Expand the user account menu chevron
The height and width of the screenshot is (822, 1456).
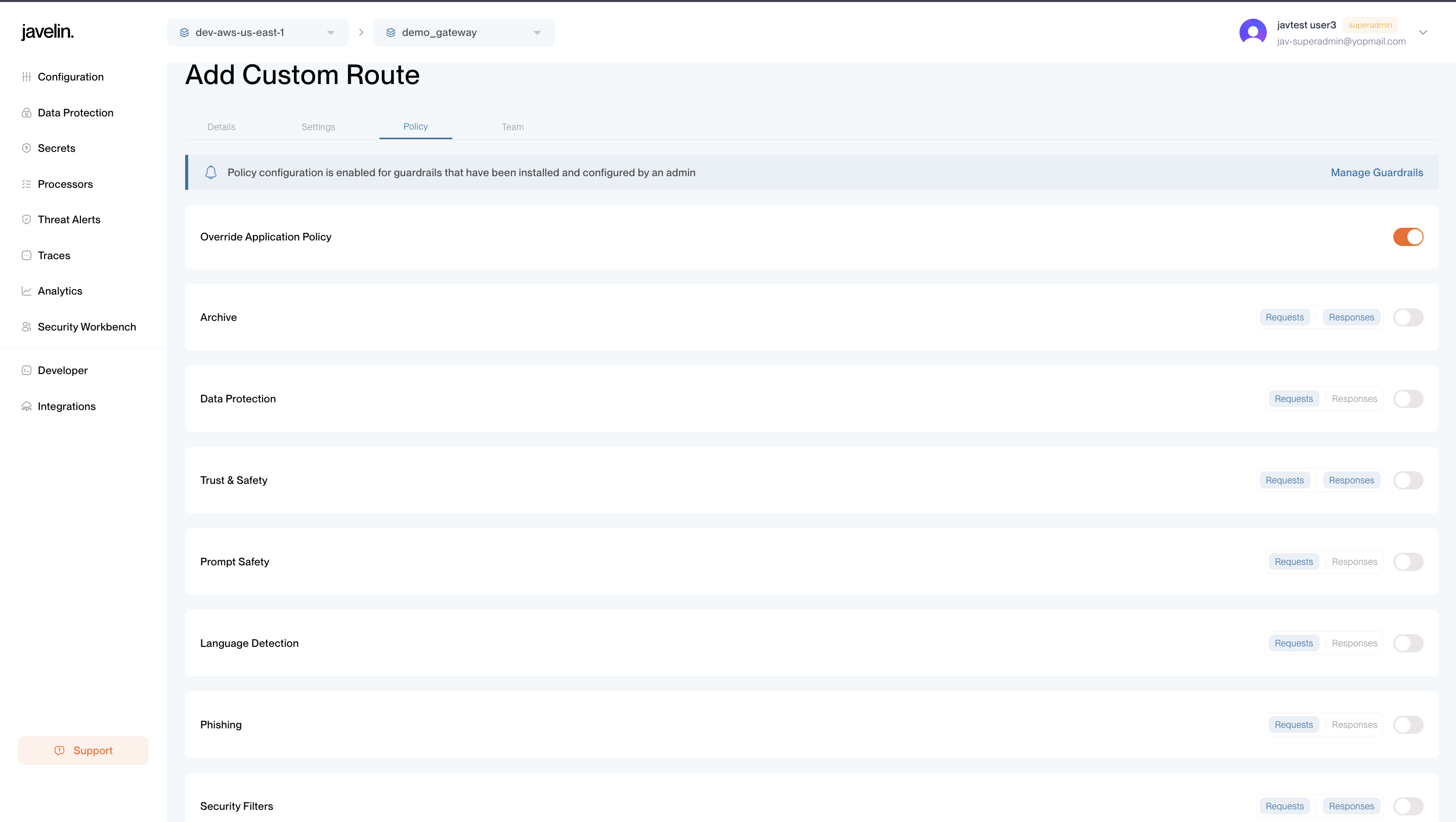[x=1423, y=33]
